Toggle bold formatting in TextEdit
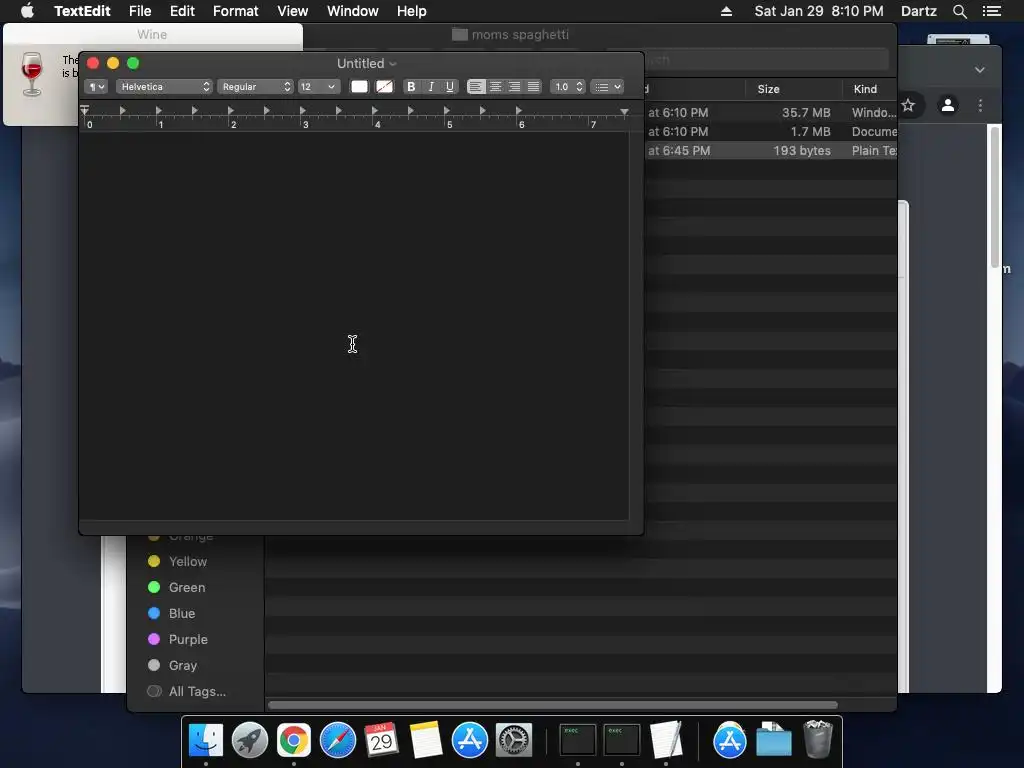1024x768 pixels. (411, 87)
